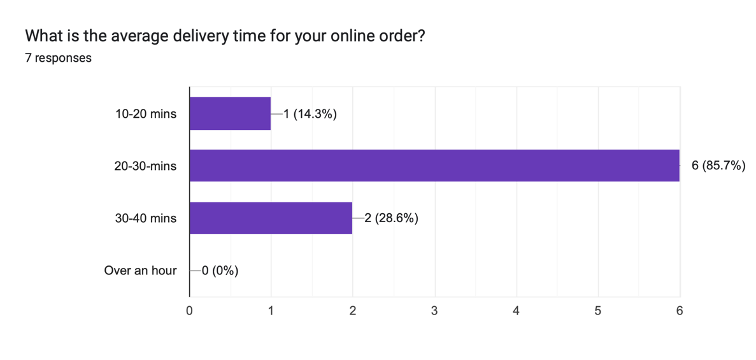Image resolution: width=756 pixels, height=360 pixels.
Task: Click the x-axis tick label 4
Action: coord(516,311)
